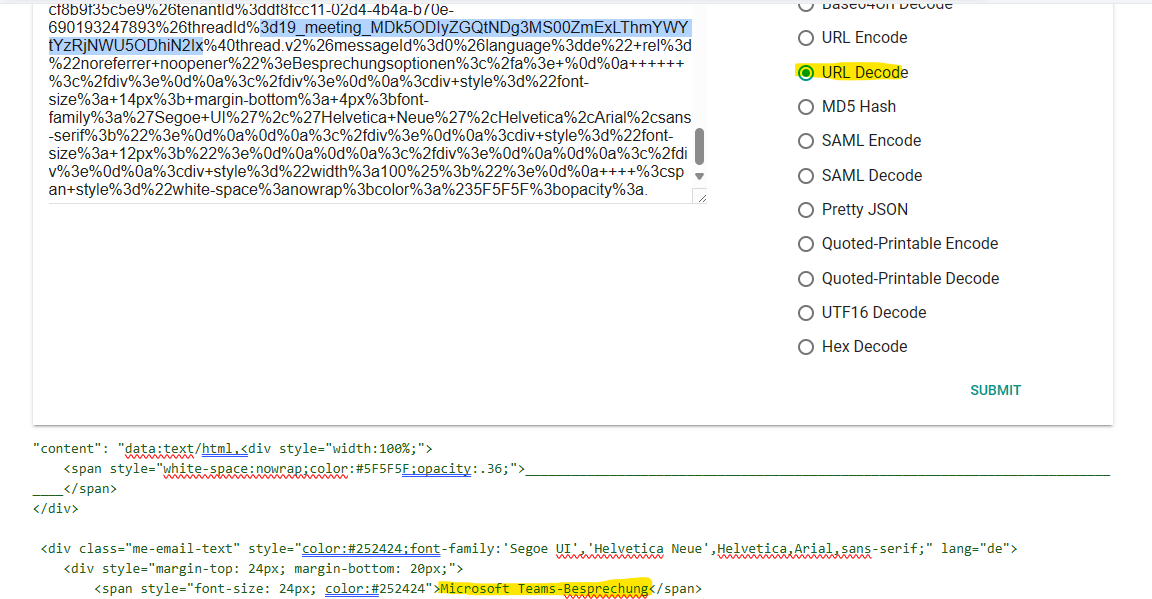
Task: Pick the SAML Encode option
Action: 805,140
